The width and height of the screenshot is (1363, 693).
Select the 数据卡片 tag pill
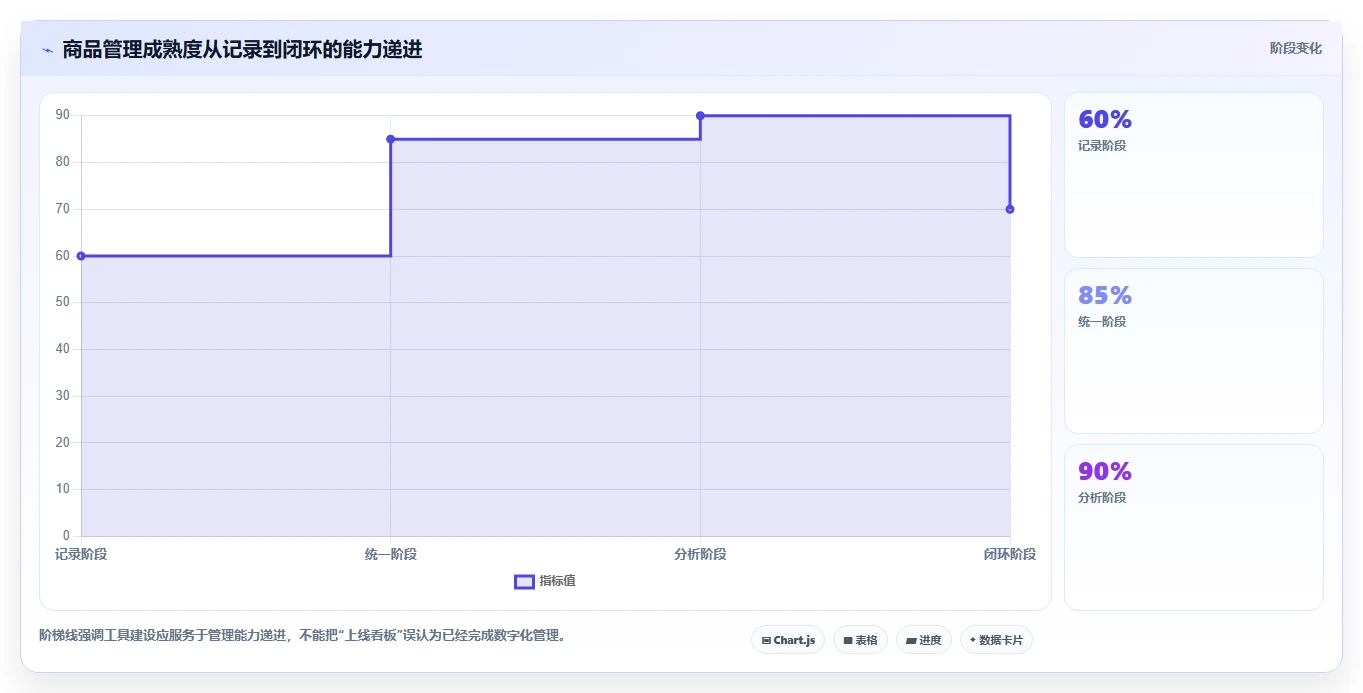point(996,640)
